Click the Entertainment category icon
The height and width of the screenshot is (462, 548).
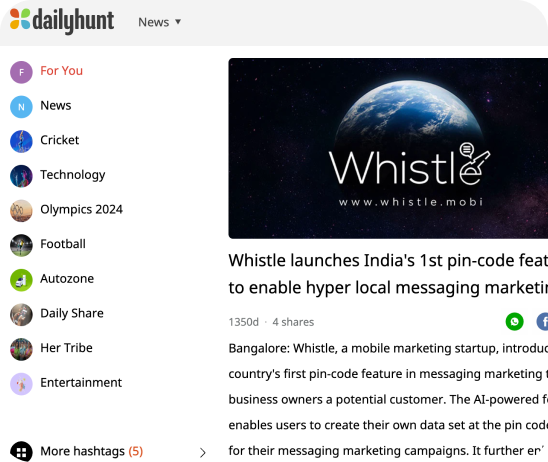(x=21, y=383)
